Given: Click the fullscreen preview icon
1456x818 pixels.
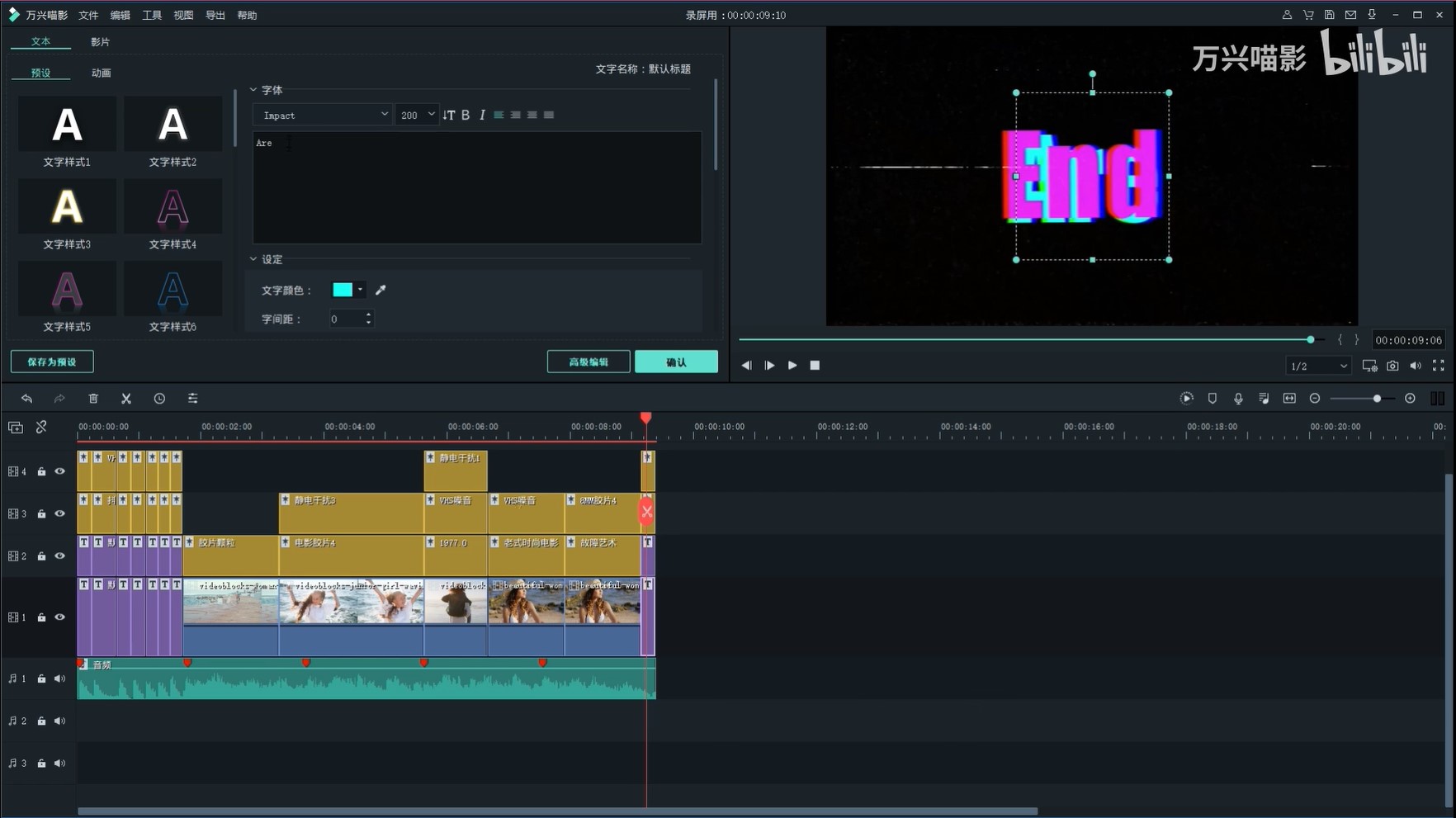Looking at the screenshot, I should click(x=1439, y=366).
